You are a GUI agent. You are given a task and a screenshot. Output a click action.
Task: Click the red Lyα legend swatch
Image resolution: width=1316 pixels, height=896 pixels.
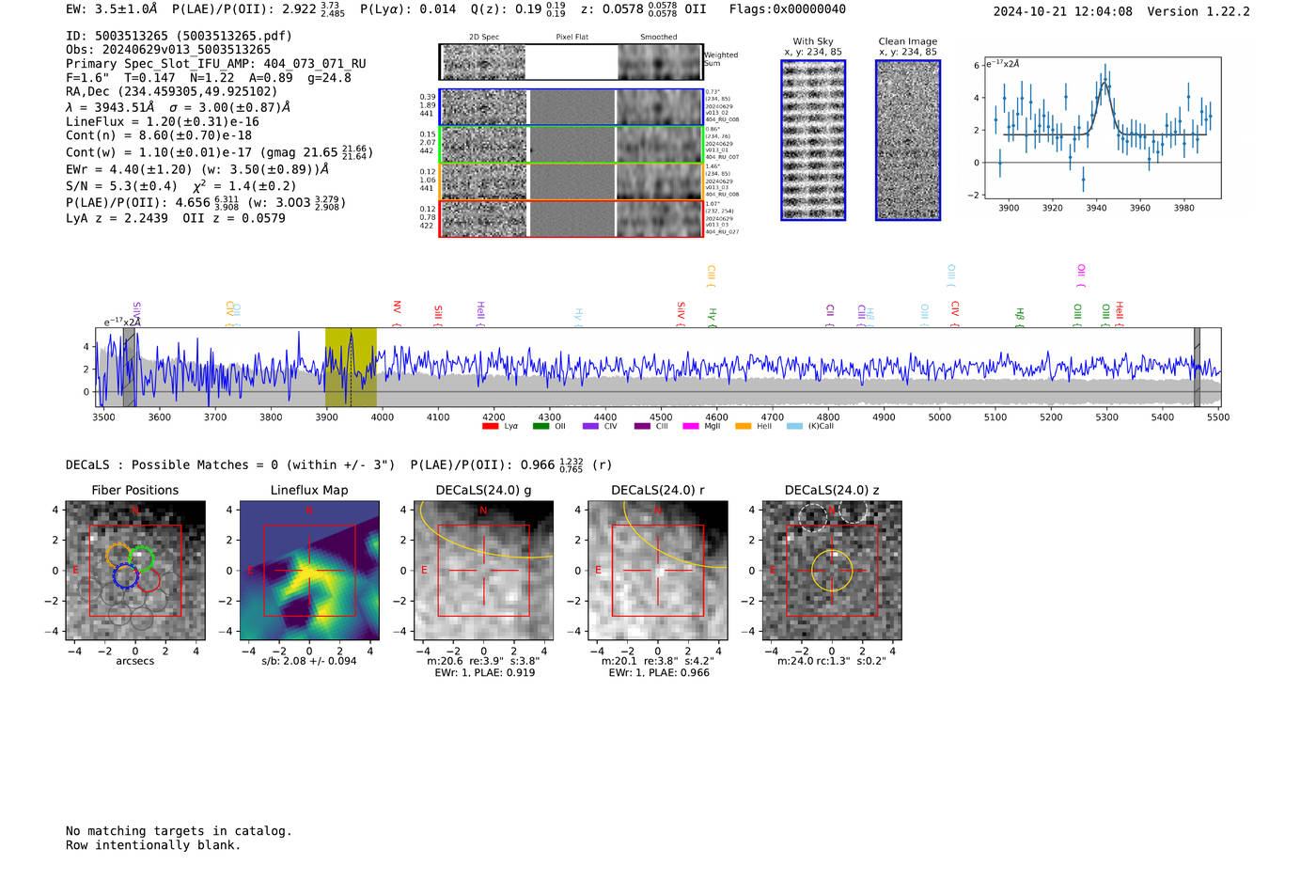[x=490, y=427]
